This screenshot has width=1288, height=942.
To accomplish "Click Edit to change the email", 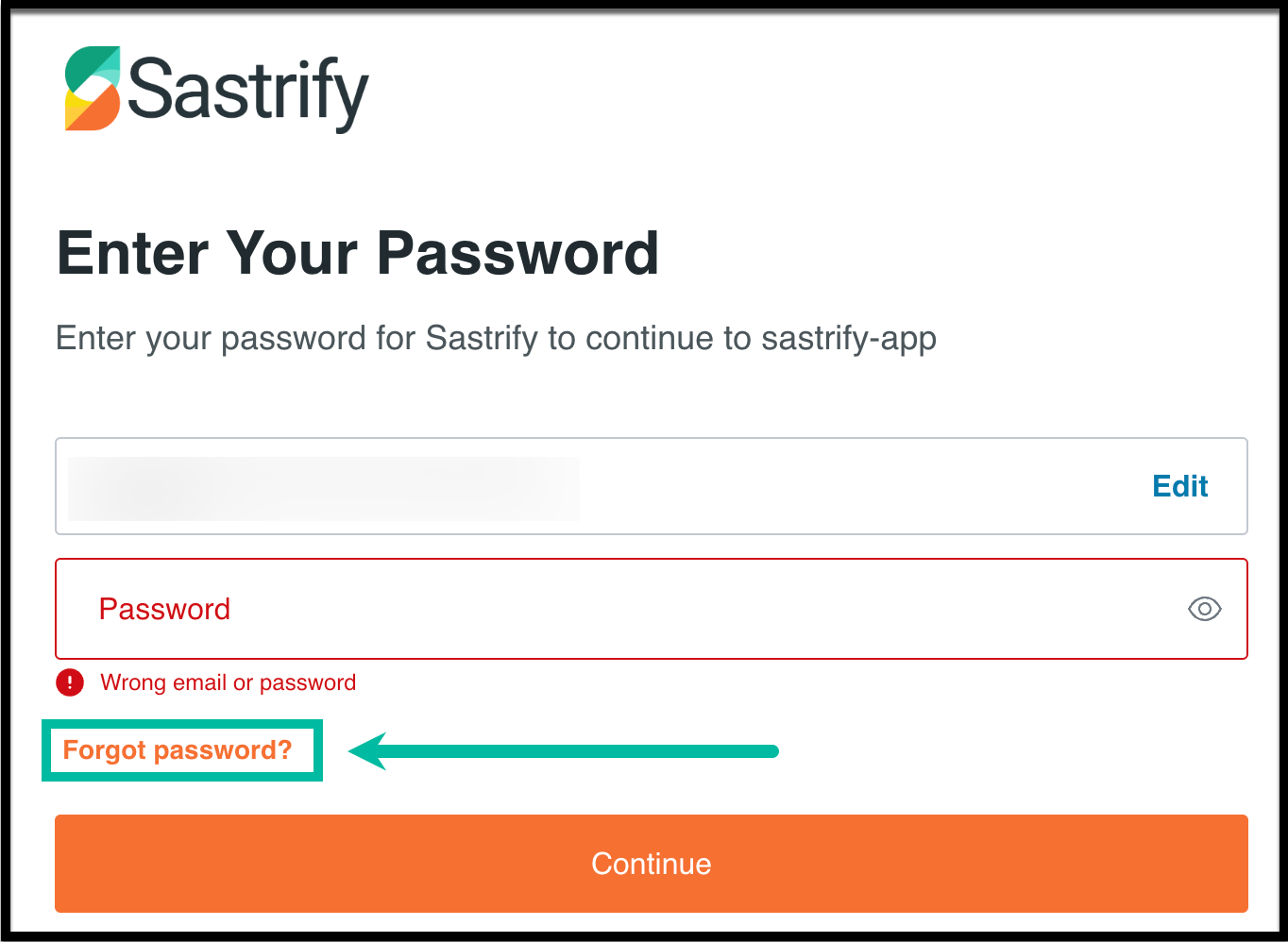I will coord(1179,486).
